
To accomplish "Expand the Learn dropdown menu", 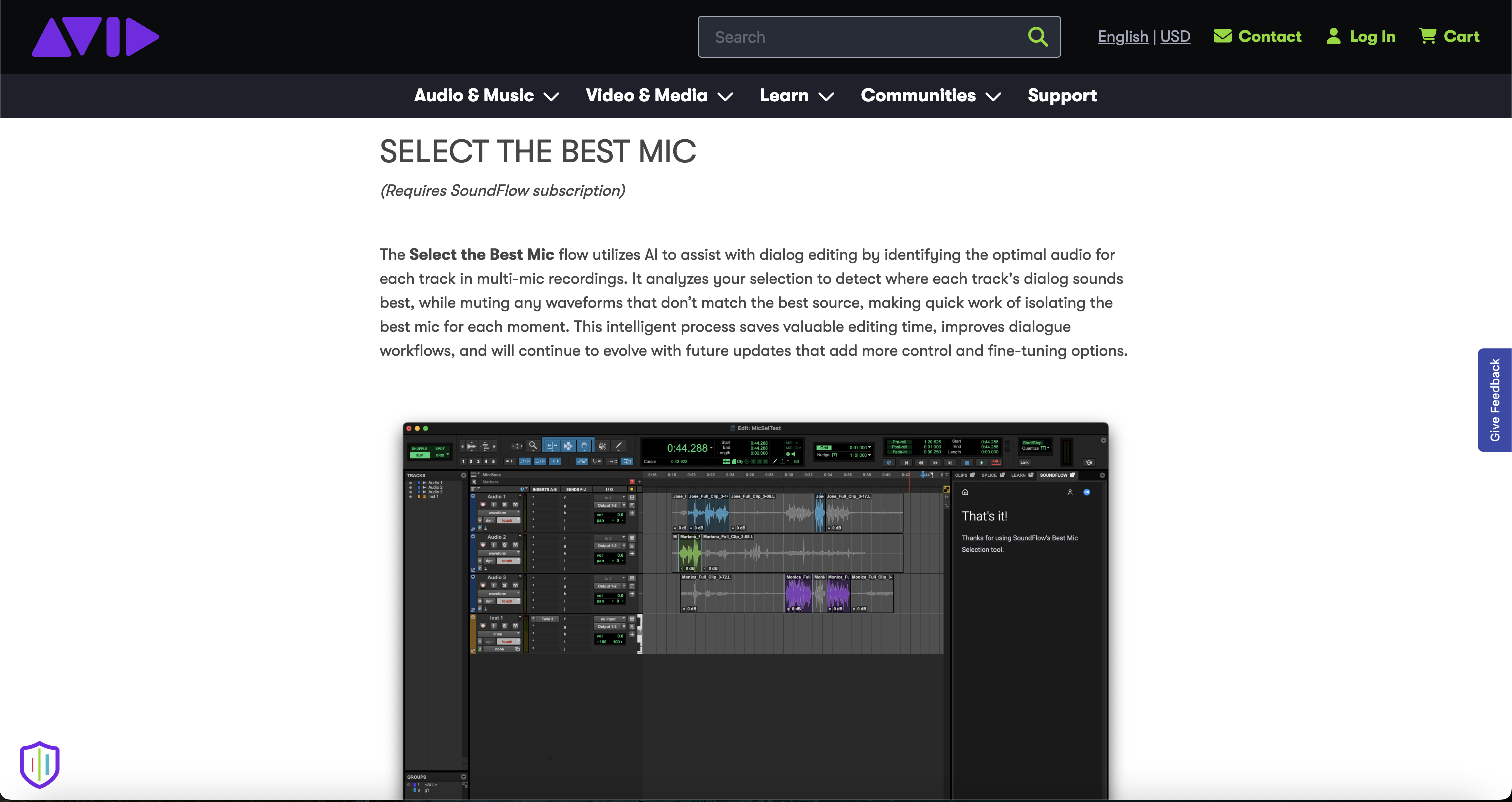I will click(x=796, y=95).
